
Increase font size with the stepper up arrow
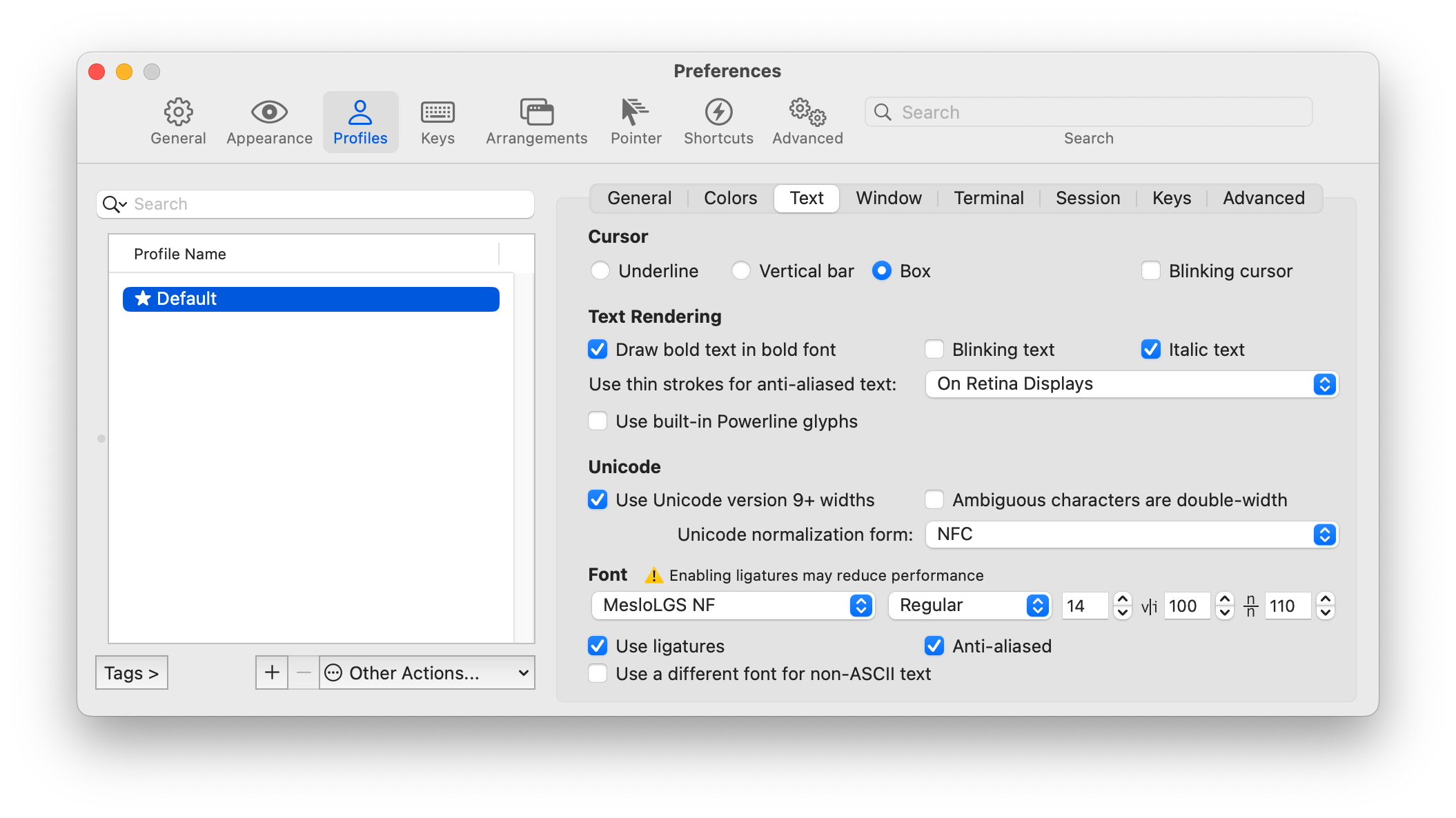click(x=1123, y=599)
